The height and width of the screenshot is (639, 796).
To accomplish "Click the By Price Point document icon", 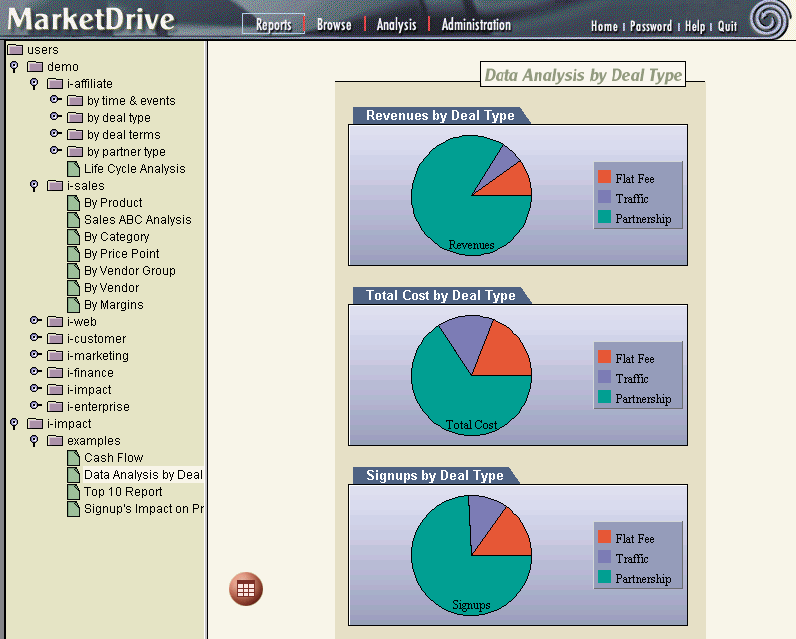I will [x=74, y=254].
